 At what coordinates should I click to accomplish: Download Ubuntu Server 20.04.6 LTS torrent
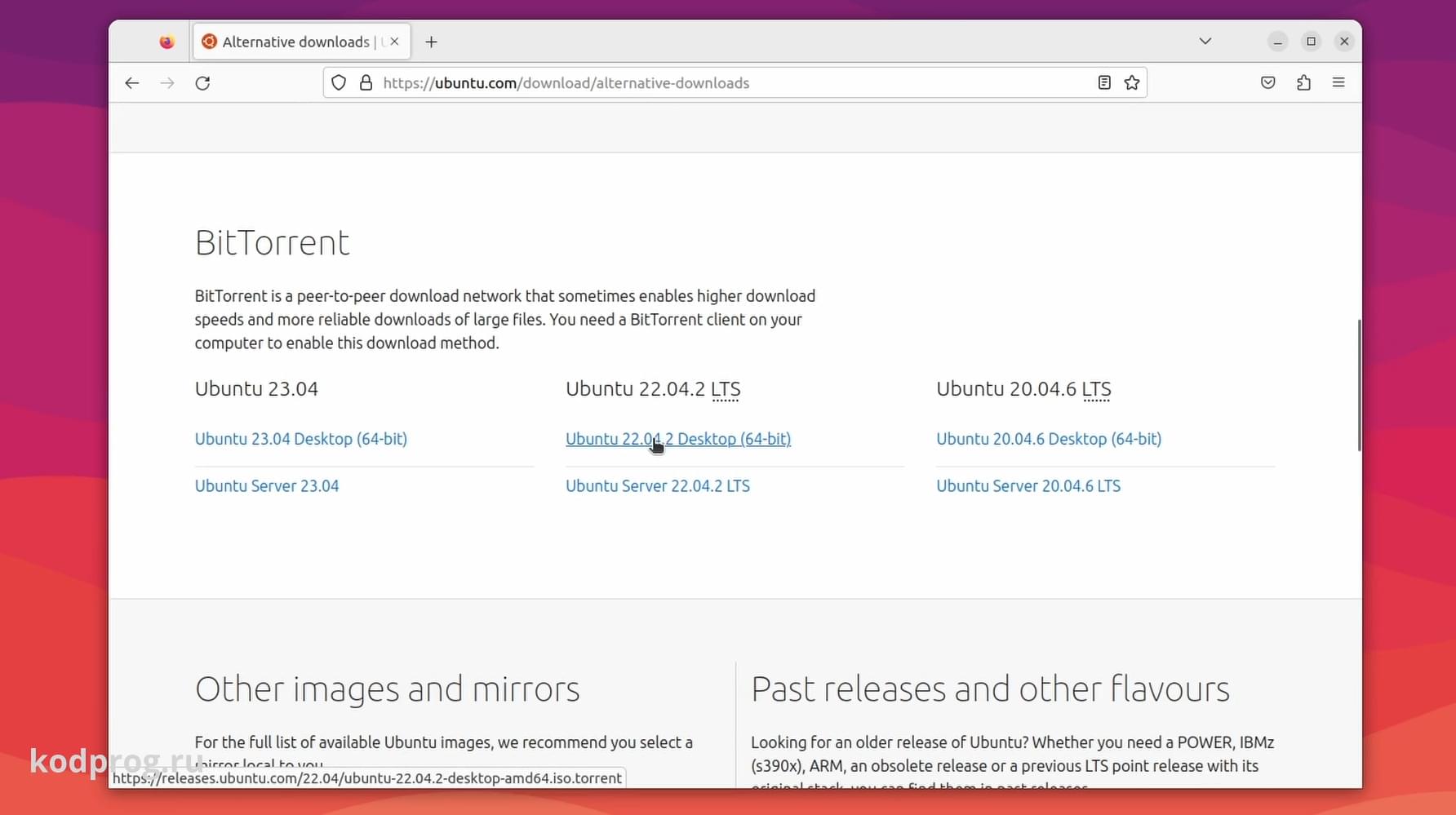[1028, 486]
